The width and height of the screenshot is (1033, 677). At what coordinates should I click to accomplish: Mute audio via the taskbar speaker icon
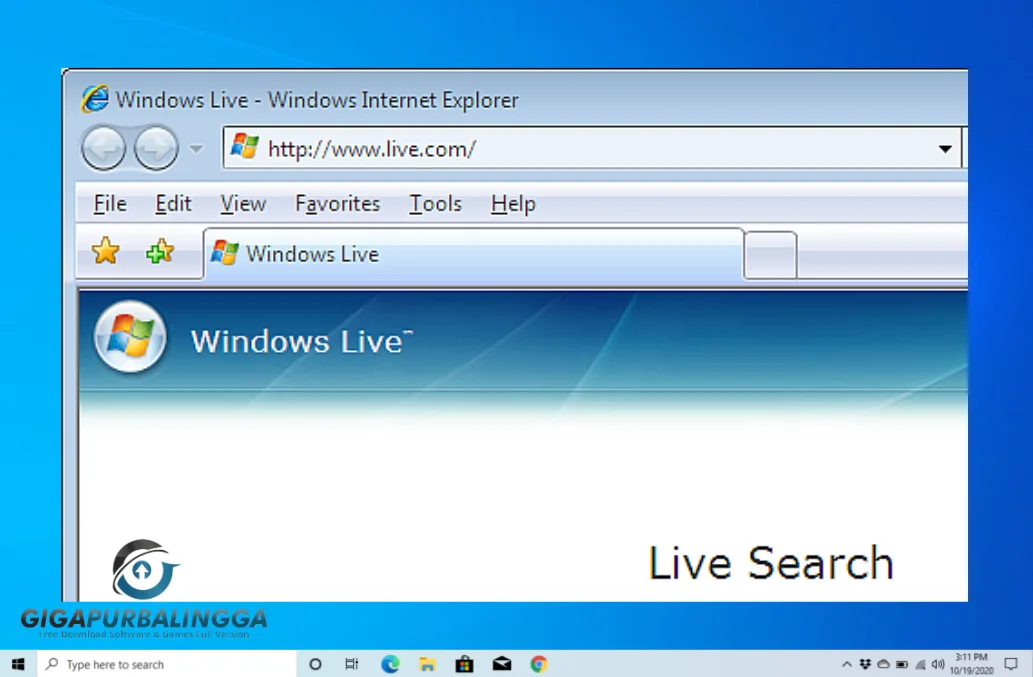click(x=938, y=663)
